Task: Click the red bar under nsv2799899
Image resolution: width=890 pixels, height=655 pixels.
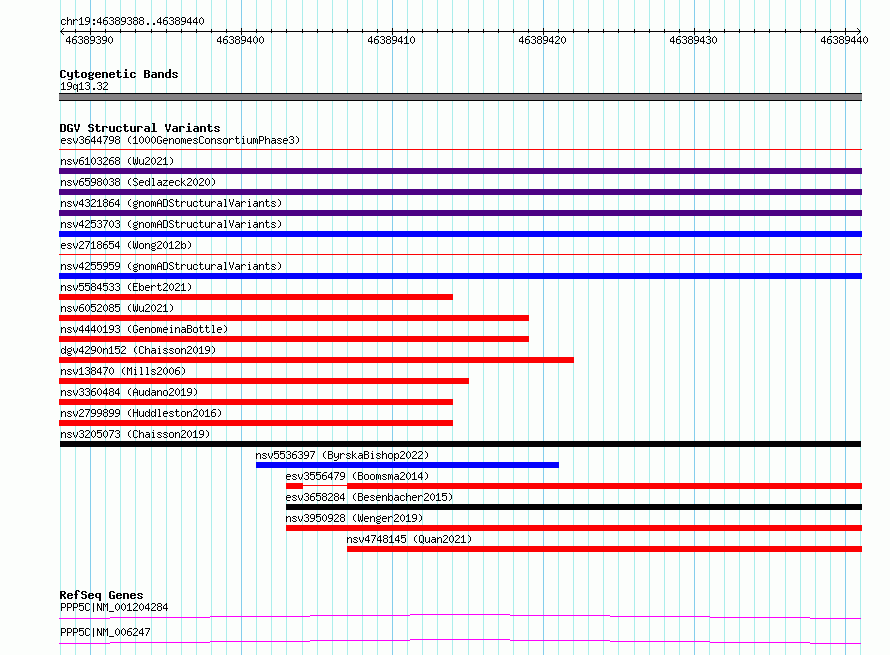Action: pos(256,423)
